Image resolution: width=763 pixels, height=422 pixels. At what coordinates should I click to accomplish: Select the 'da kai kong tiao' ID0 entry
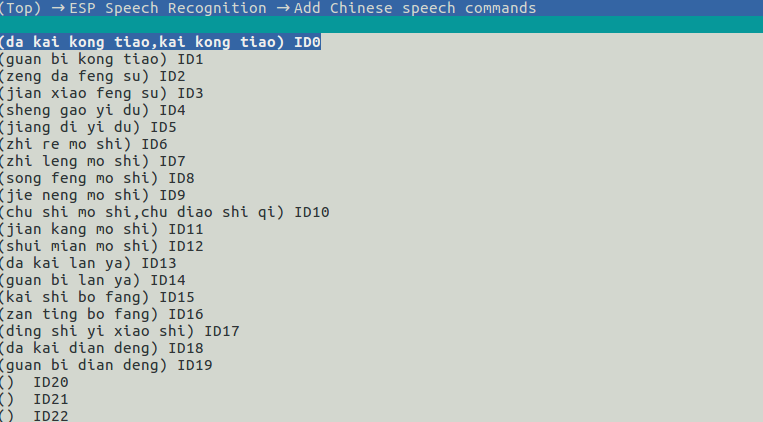[x=160, y=42]
